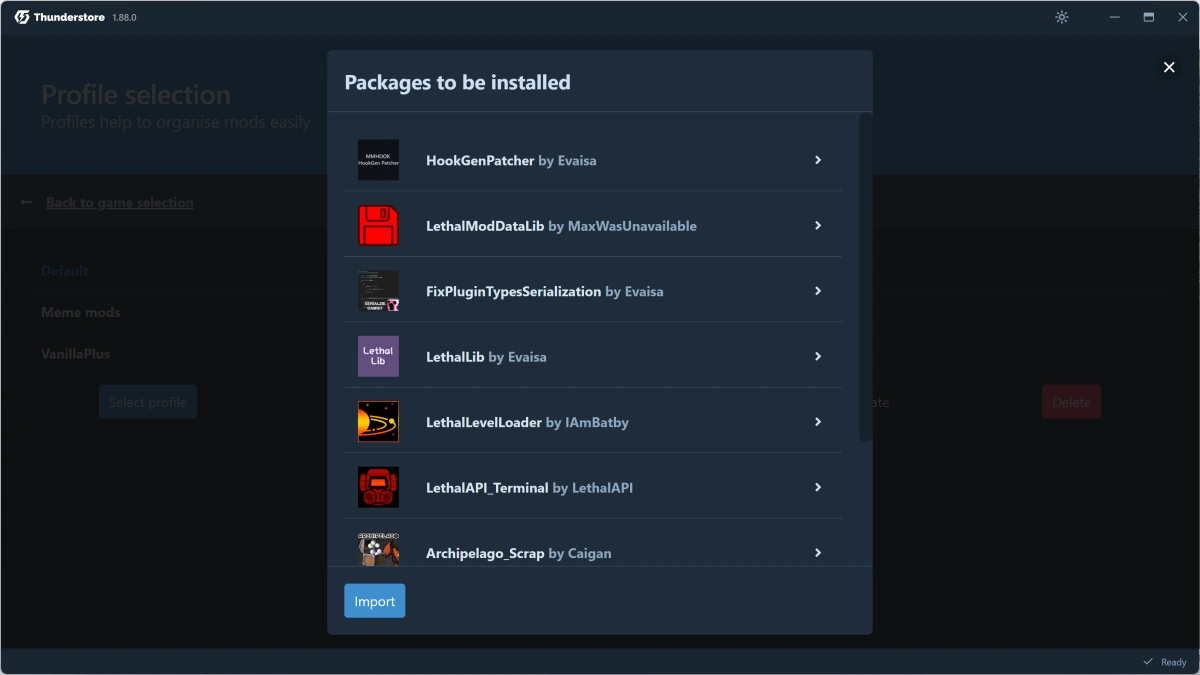Click the LethalLevelLoader planet icon
This screenshot has height=675, width=1200.
tap(378, 422)
